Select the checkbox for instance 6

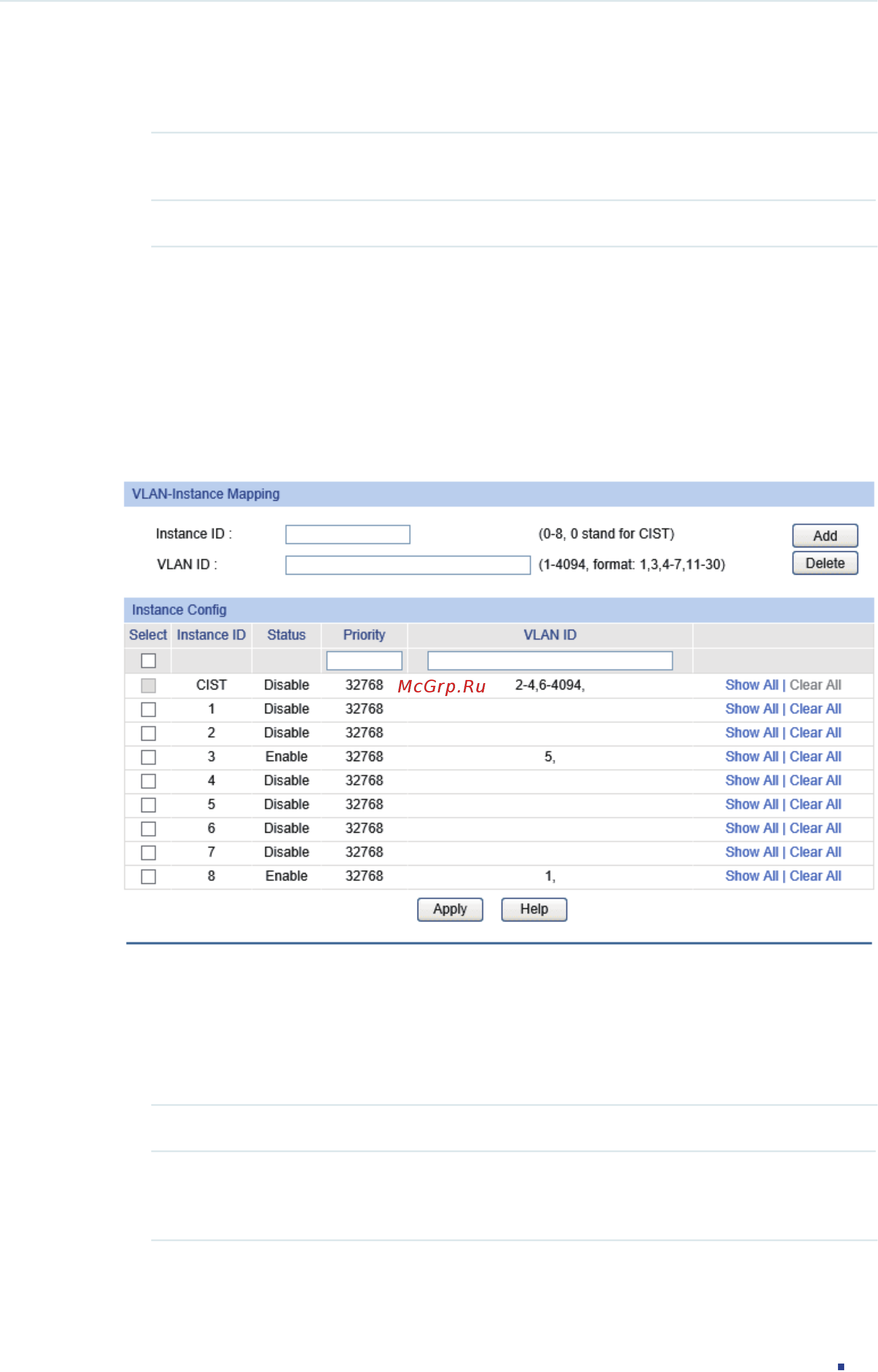pyautogui.click(x=148, y=829)
